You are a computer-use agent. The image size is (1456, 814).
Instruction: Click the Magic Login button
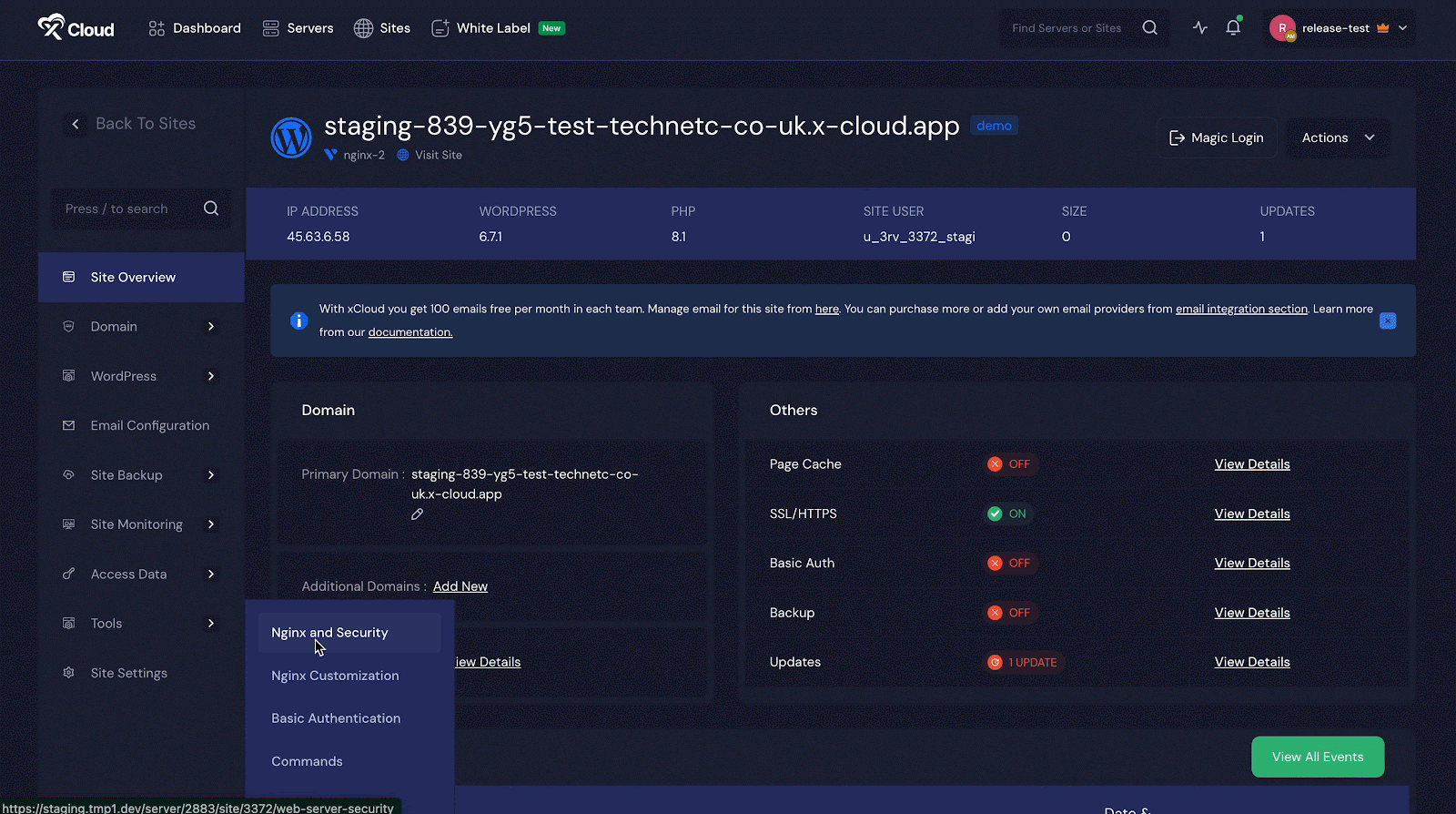pyautogui.click(x=1217, y=137)
